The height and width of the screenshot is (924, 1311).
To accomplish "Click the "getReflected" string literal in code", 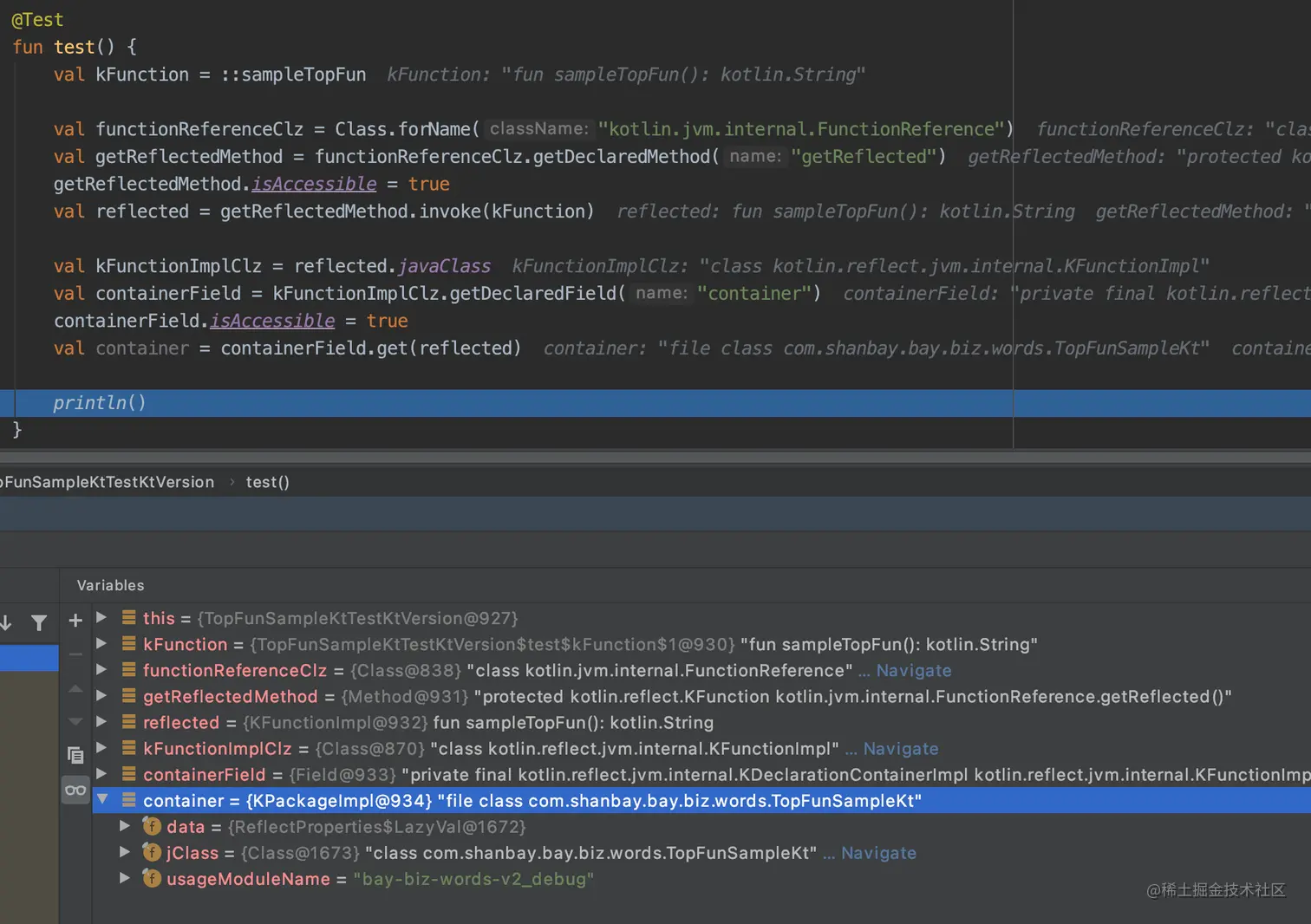I will pos(864,156).
